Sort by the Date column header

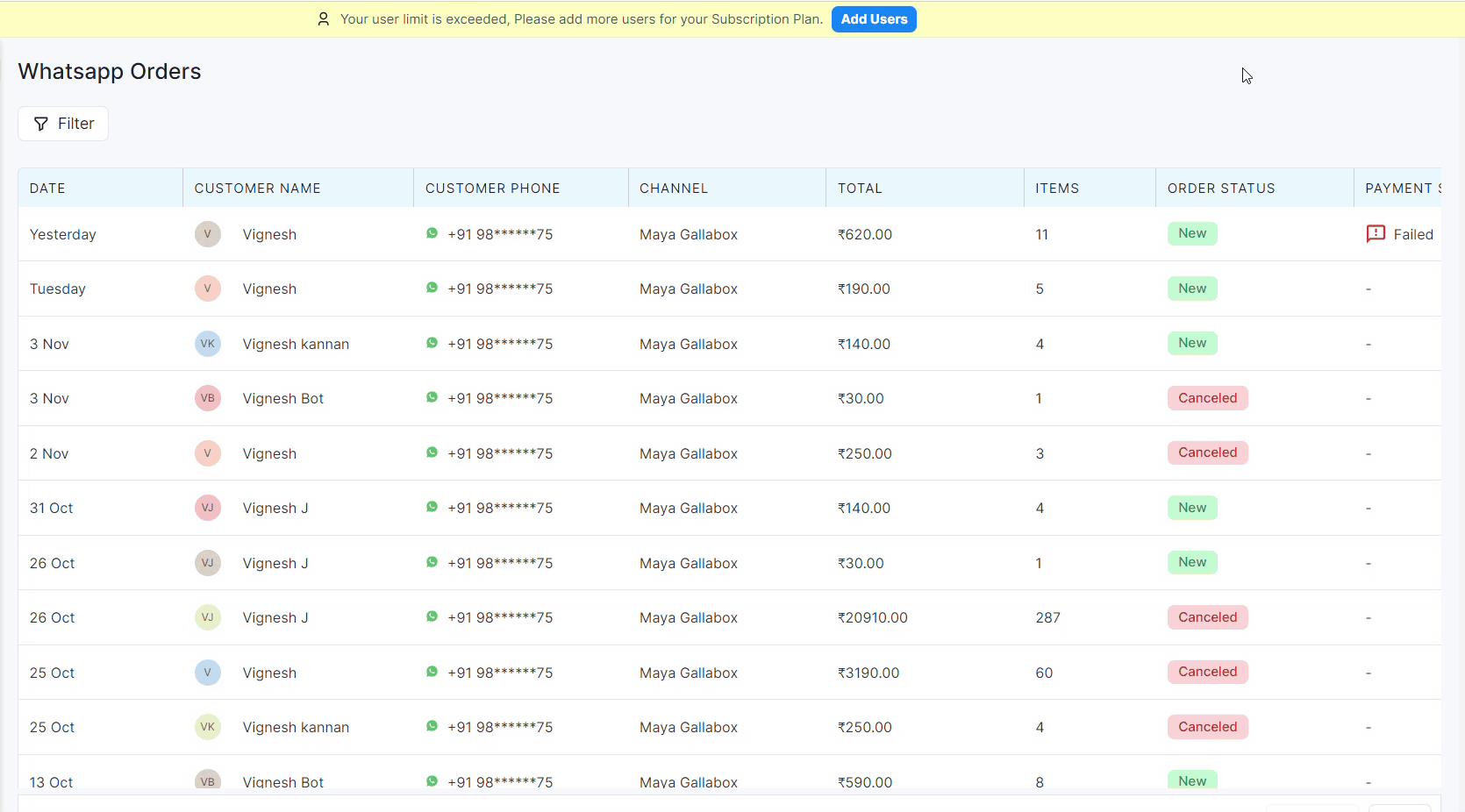(x=47, y=189)
